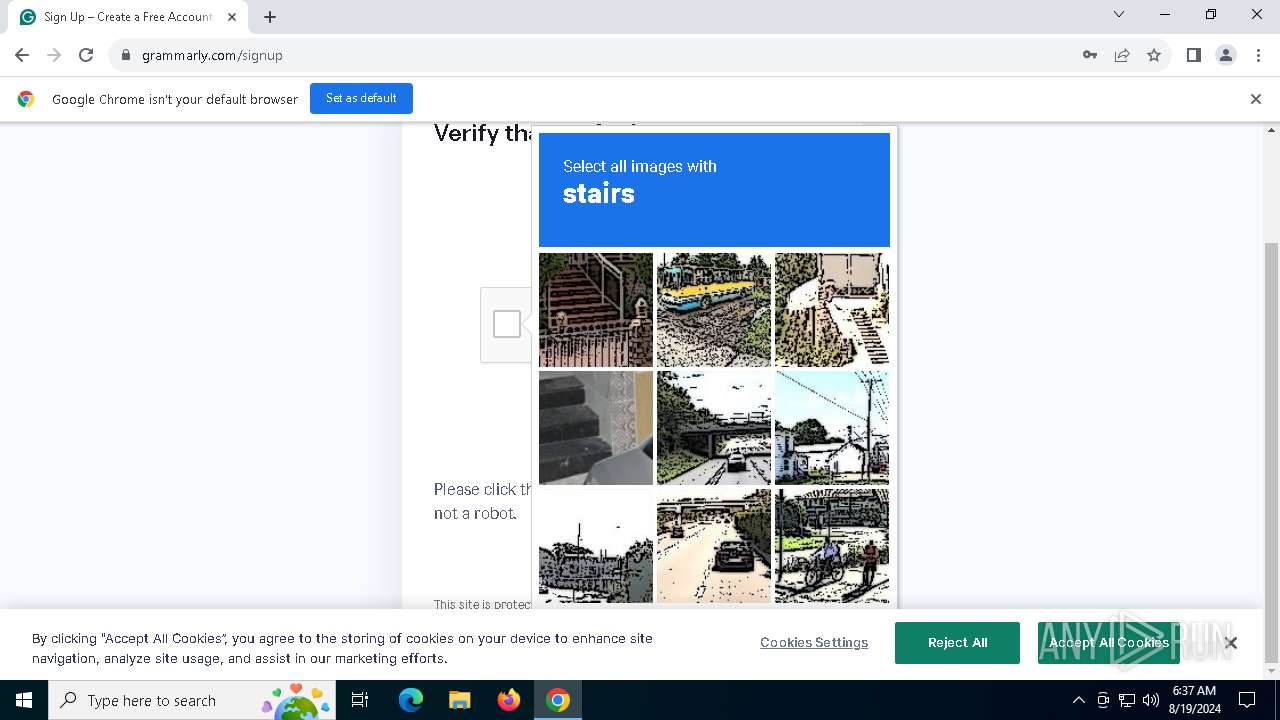The width and height of the screenshot is (1280, 720).
Task: Share this page icon
Action: click(x=1122, y=55)
